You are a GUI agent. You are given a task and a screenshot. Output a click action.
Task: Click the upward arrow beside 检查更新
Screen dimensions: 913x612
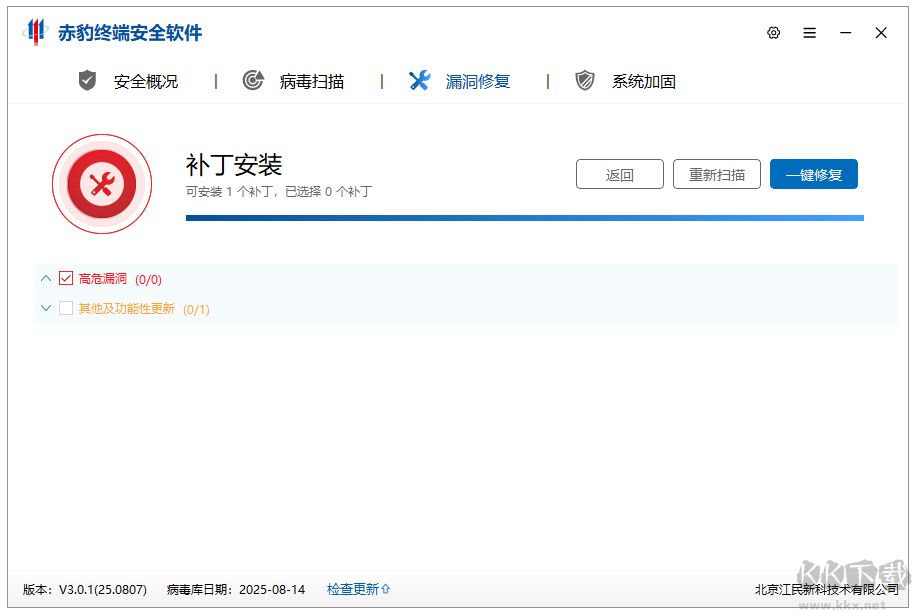tap(385, 590)
